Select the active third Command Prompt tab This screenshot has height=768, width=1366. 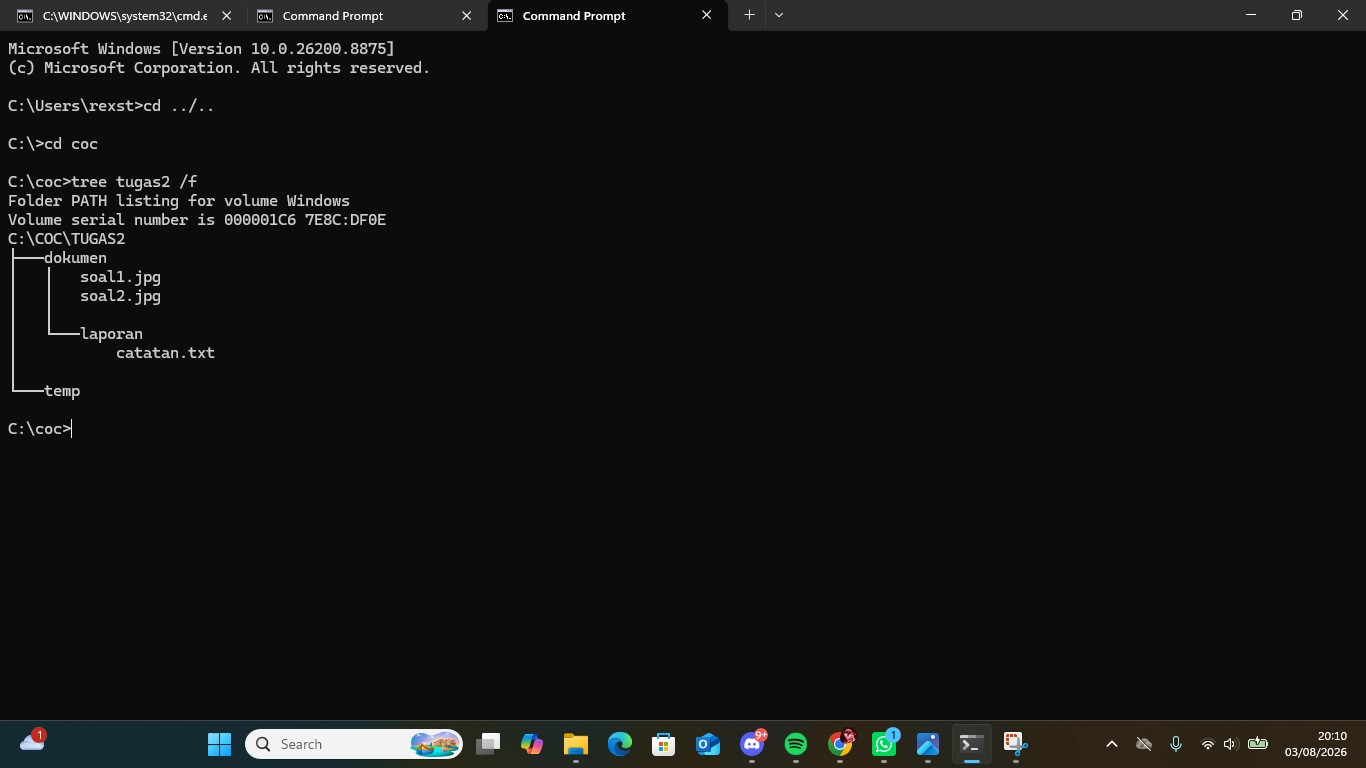click(606, 16)
